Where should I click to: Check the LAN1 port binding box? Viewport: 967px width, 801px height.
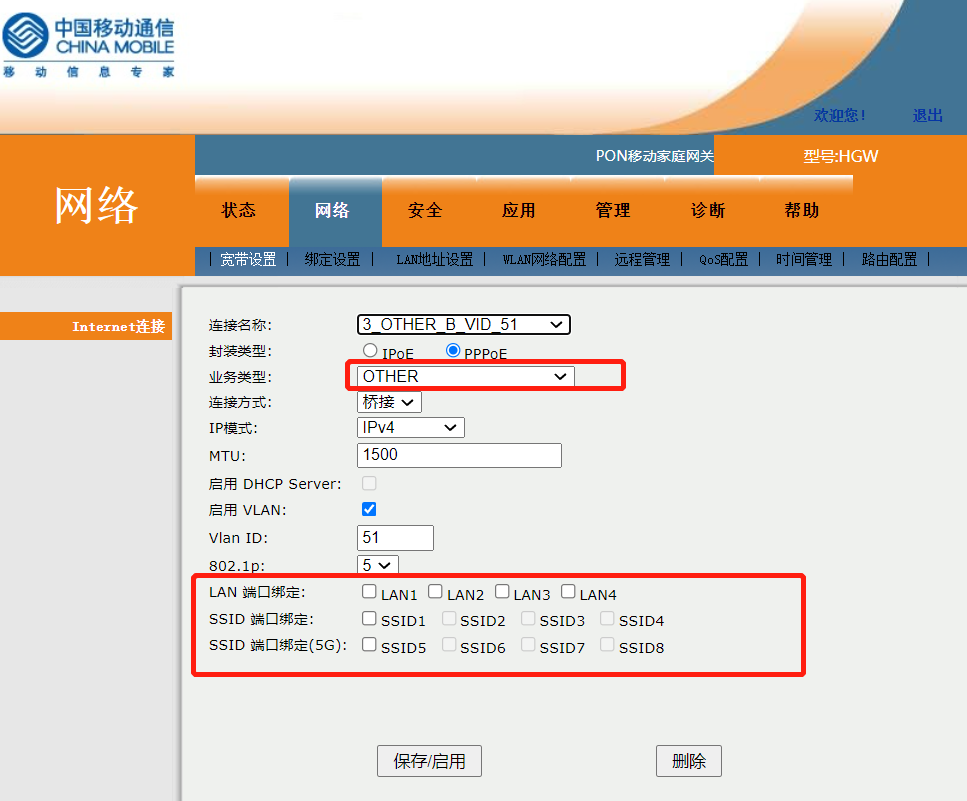[x=369, y=592]
